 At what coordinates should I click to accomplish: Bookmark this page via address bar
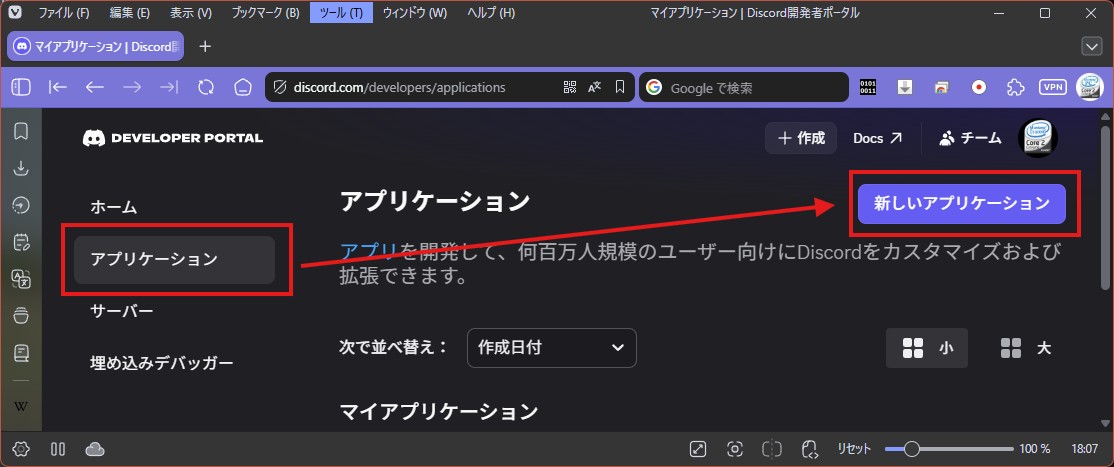[620, 87]
